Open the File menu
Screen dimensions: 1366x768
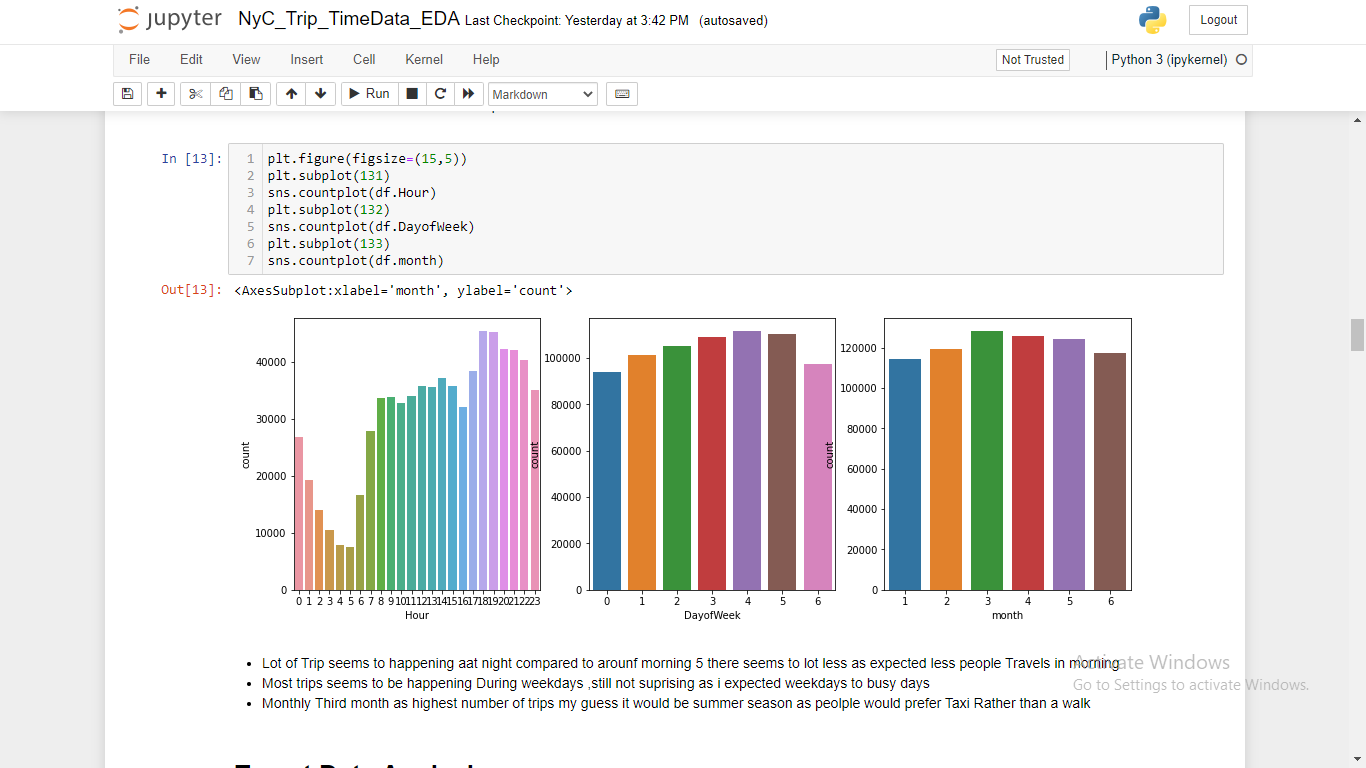click(139, 59)
